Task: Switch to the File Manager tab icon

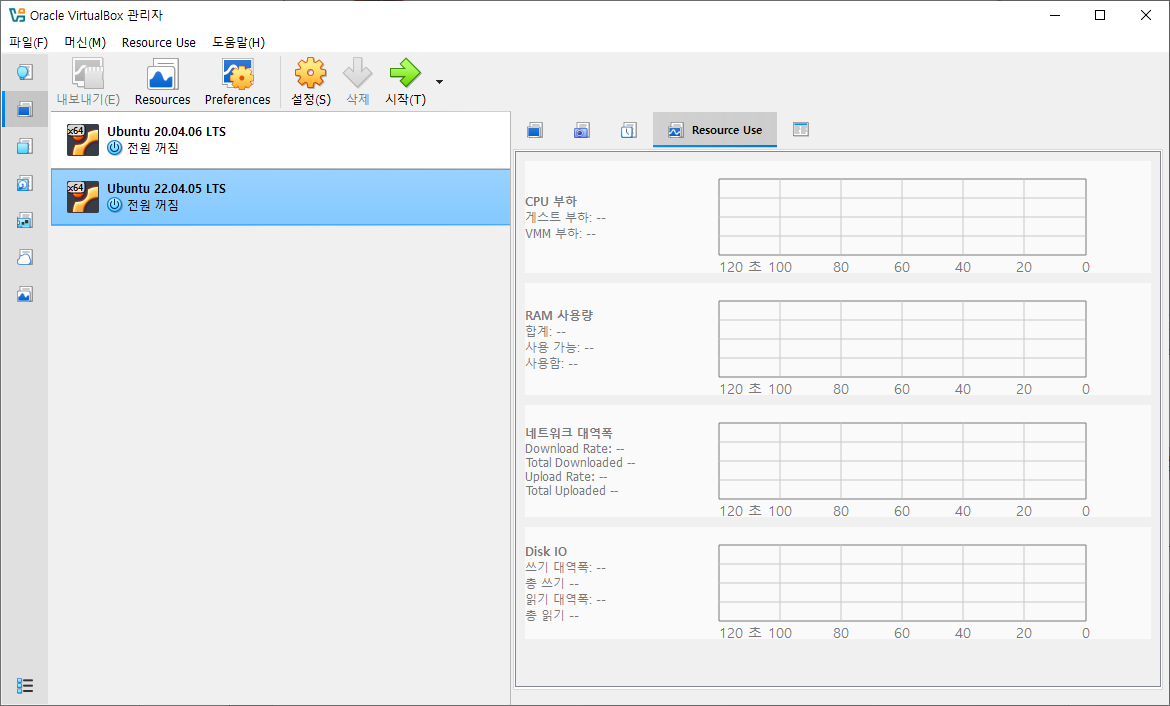Action: pos(801,130)
